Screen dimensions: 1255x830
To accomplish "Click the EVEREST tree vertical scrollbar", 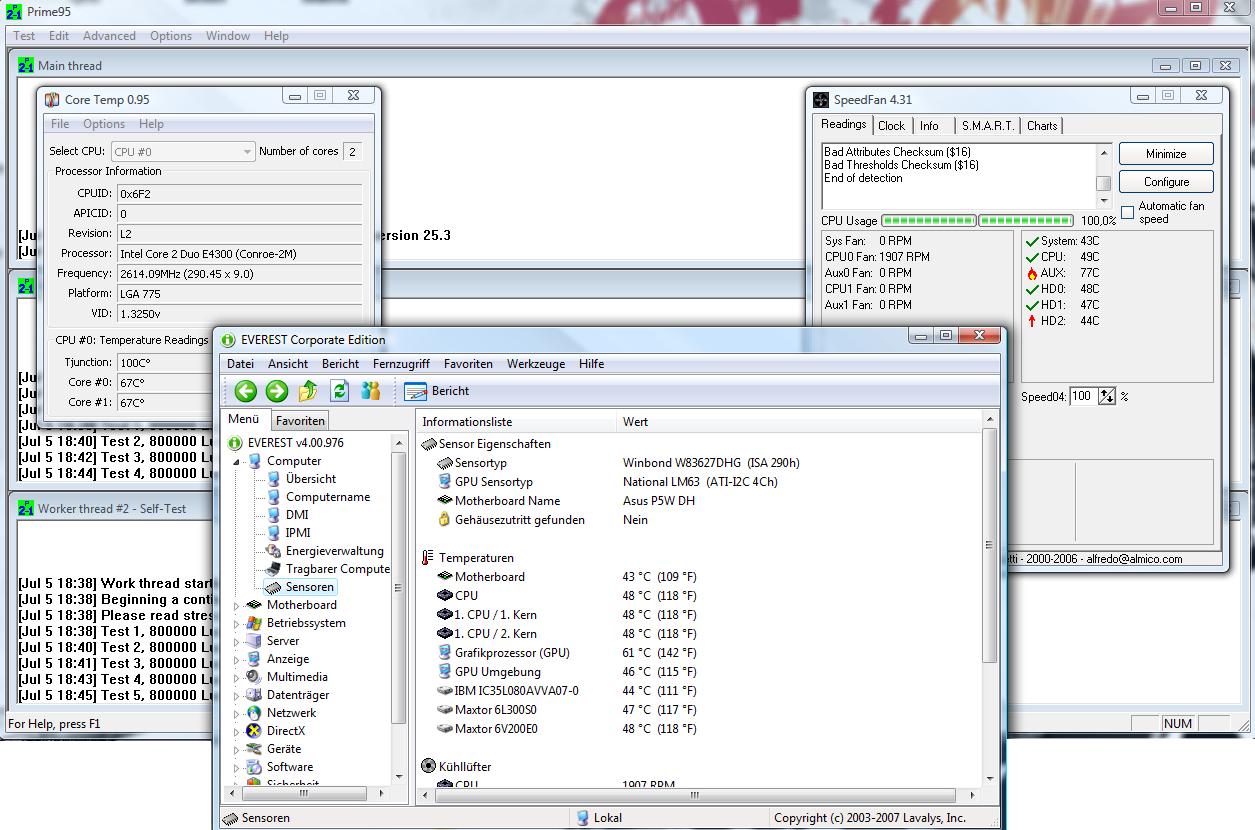I will (x=399, y=610).
